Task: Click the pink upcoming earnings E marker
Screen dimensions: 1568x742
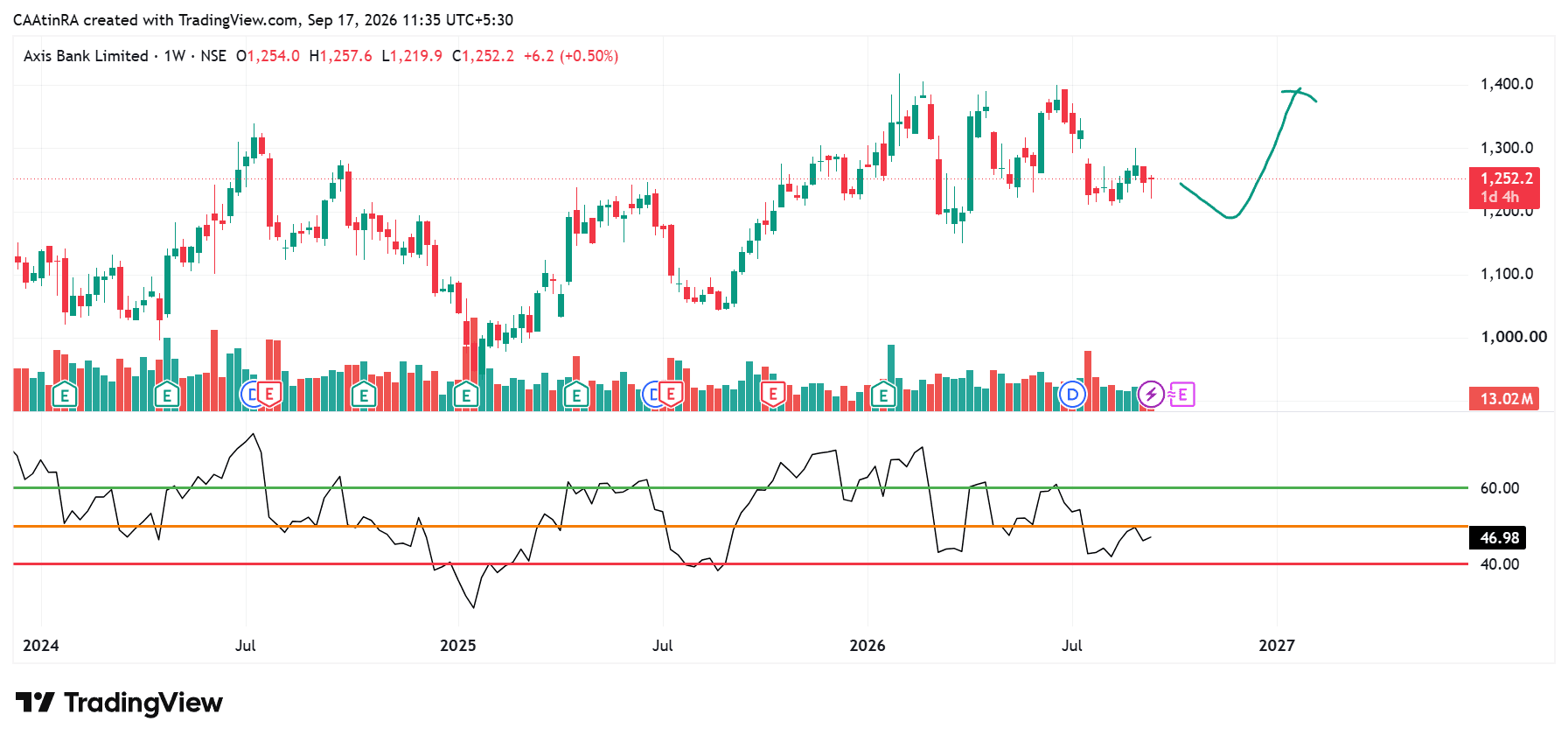Action: (x=1181, y=395)
